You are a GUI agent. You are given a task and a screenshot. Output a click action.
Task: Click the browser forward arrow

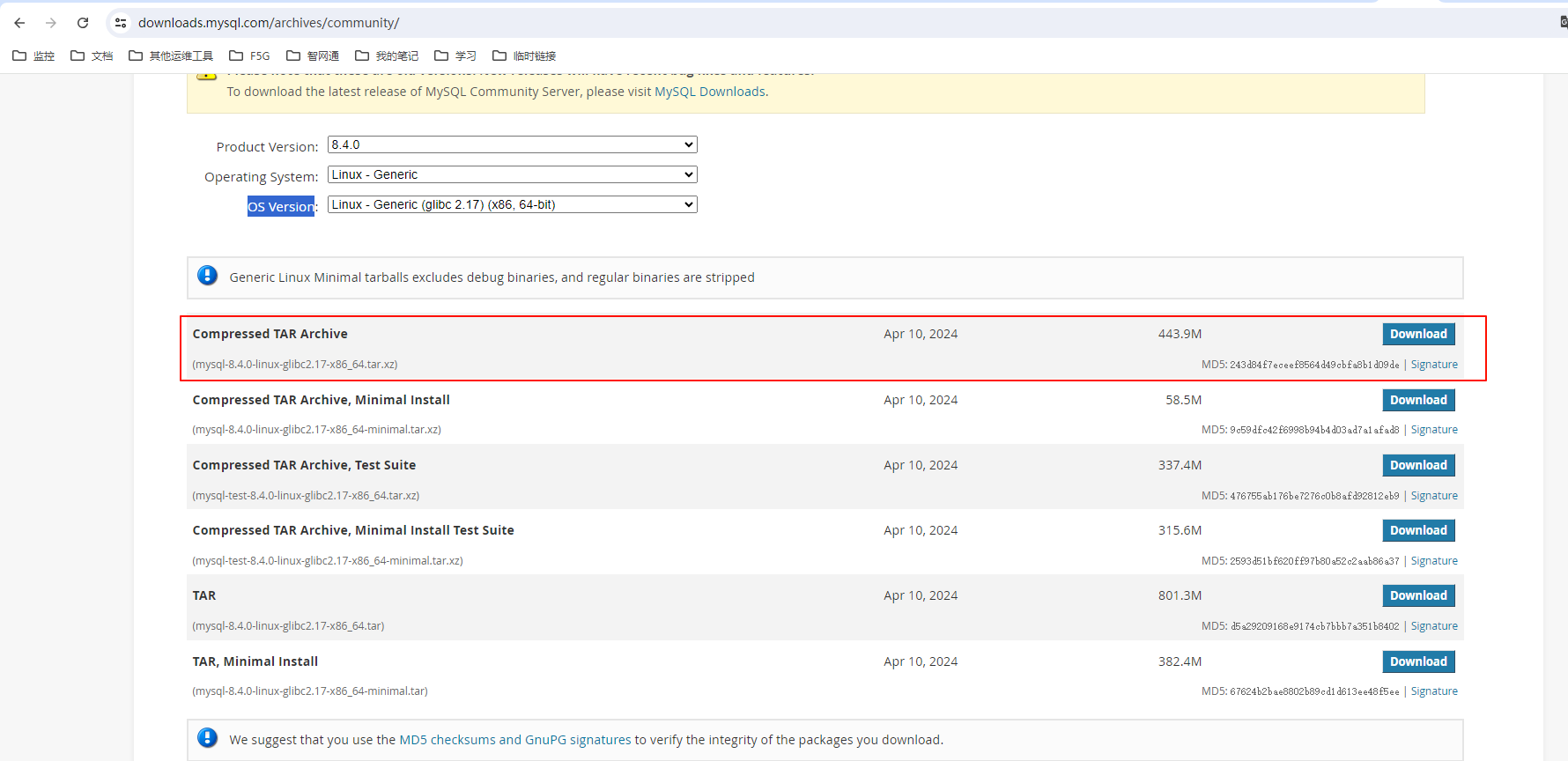(x=51, y=23)
